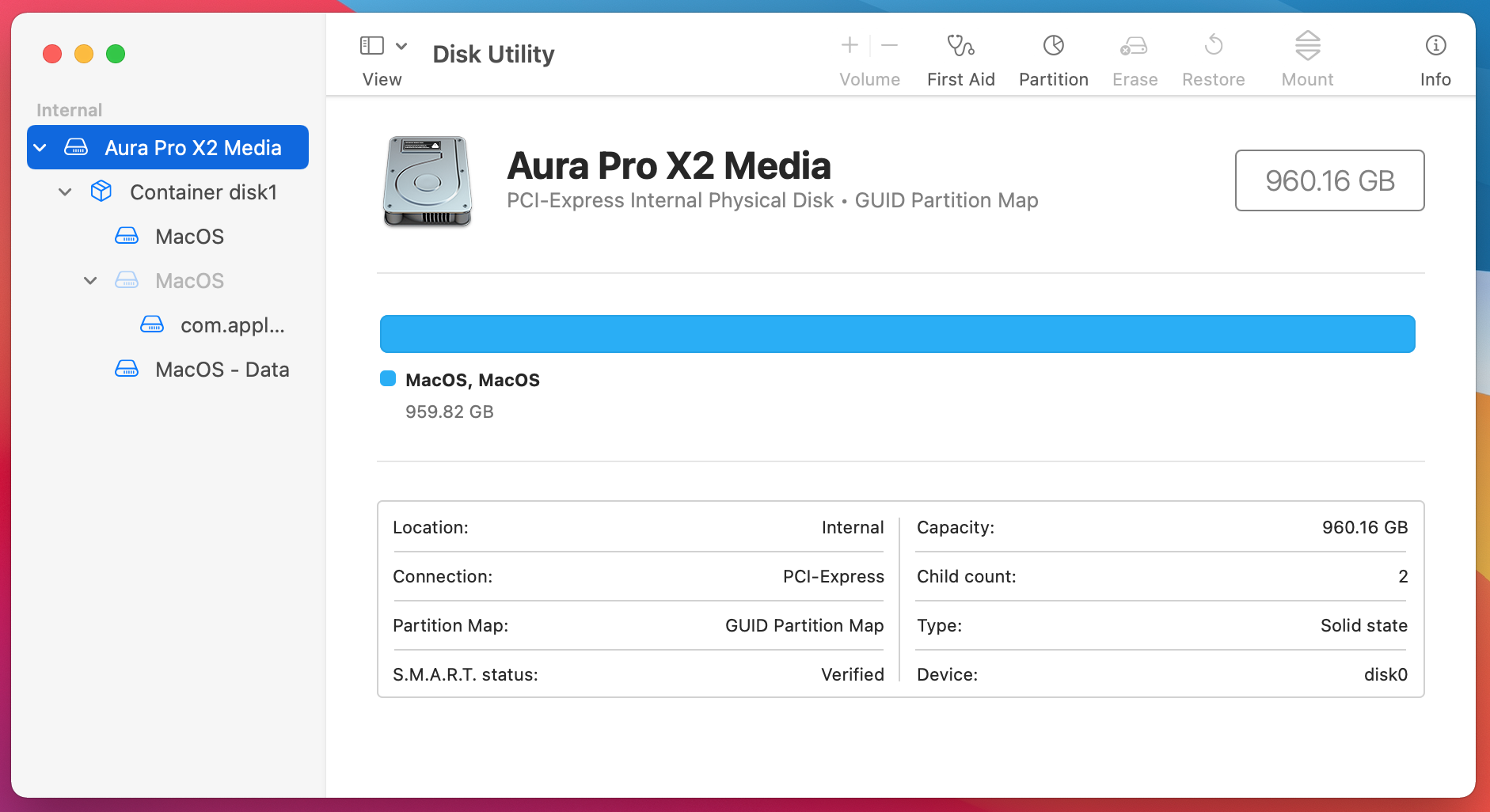
Task: Click the S.M.A.R.T. status Verified value
Action: point(852,674)
